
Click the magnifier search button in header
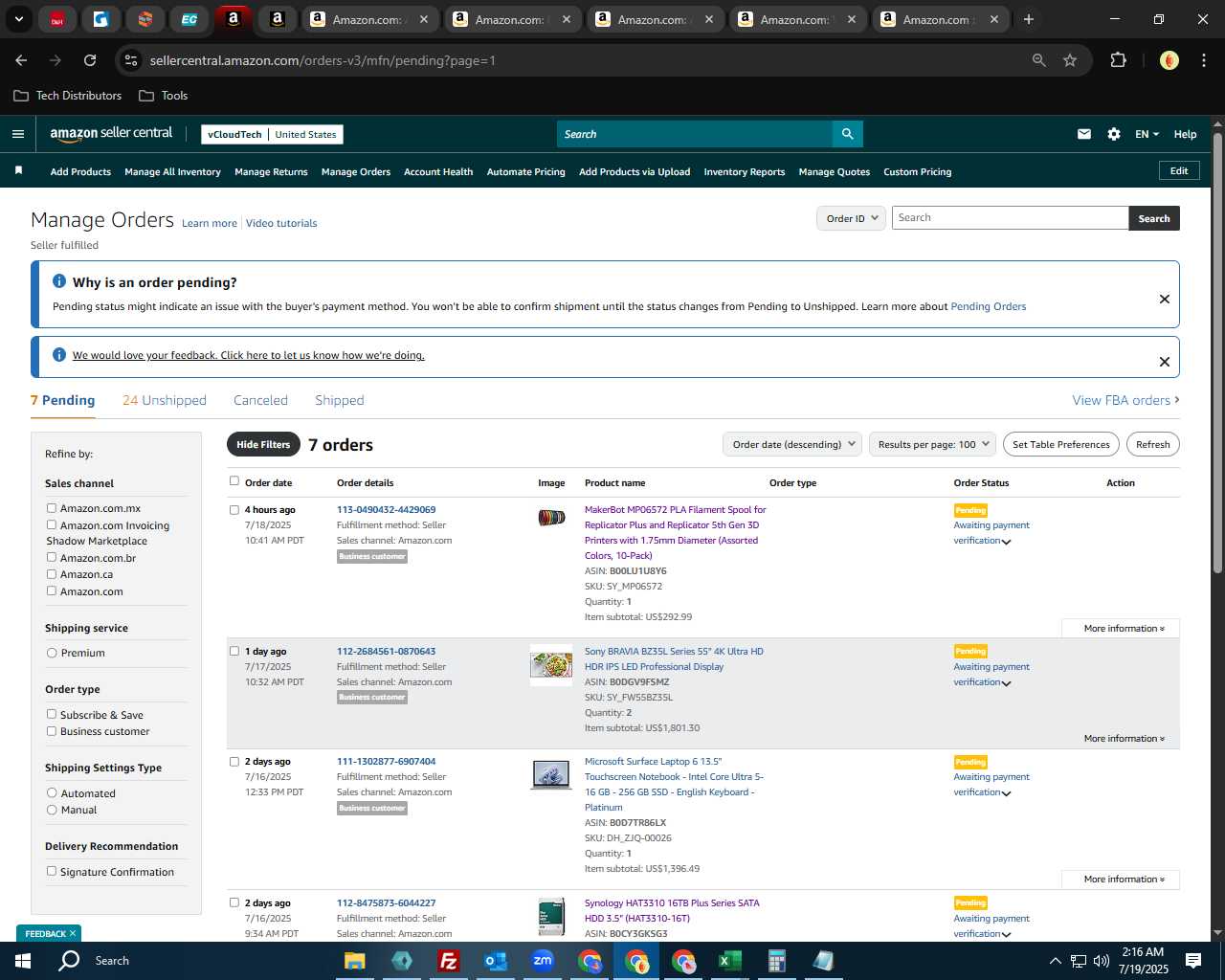pyautogui.click(x=847, y=134)
